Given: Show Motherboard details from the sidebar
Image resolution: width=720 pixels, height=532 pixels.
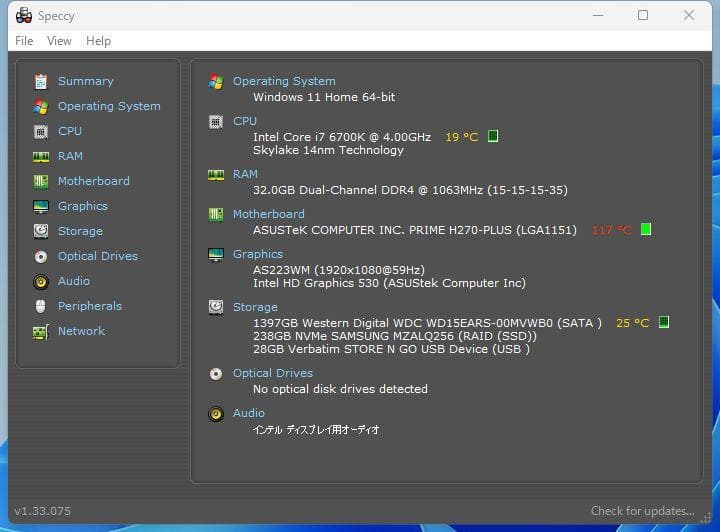Looking at the screenshot, I should point(94,181).
